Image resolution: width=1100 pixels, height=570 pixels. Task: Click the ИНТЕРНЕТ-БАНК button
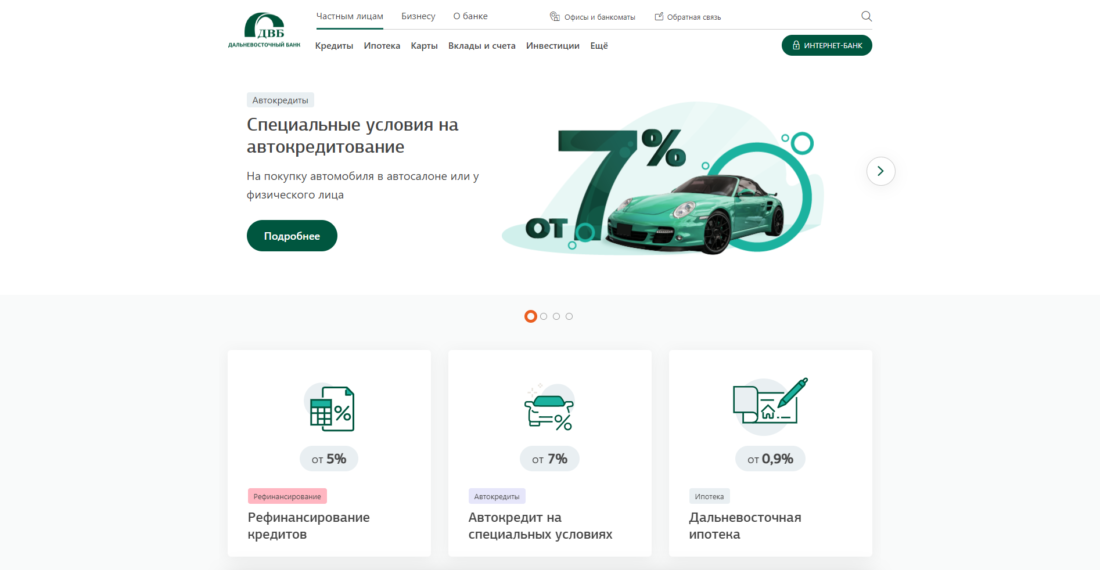pyautogui.click(x=826, y=46)
